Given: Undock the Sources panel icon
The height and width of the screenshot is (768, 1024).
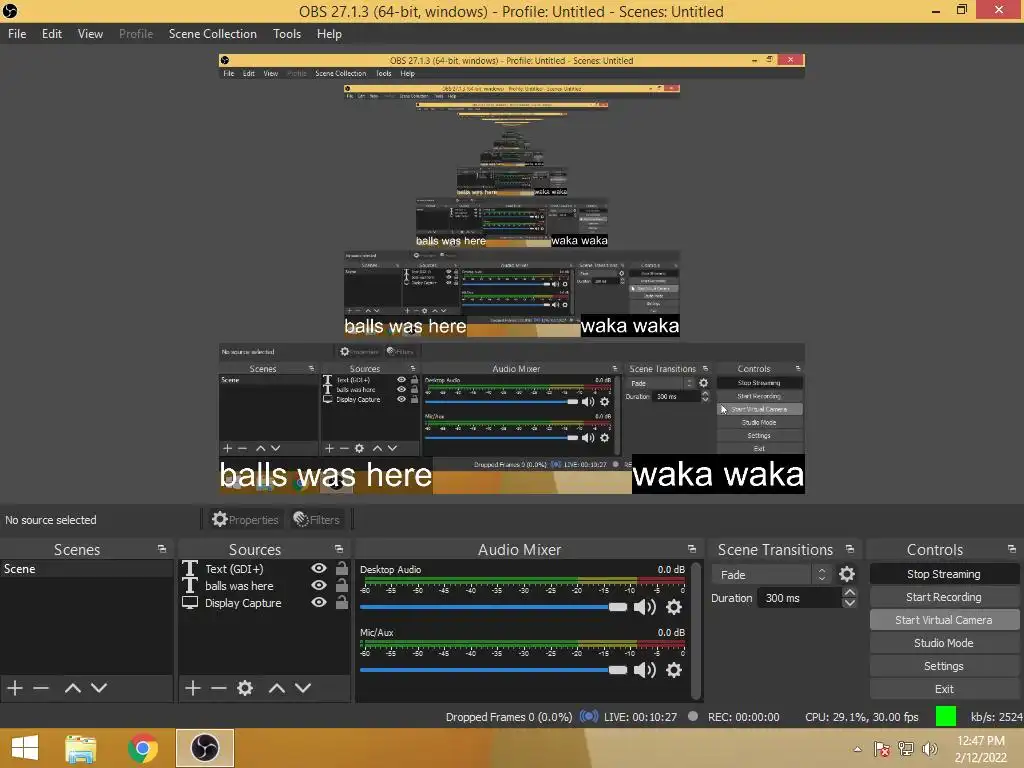Looking at the screenshot, I should 338,549.
